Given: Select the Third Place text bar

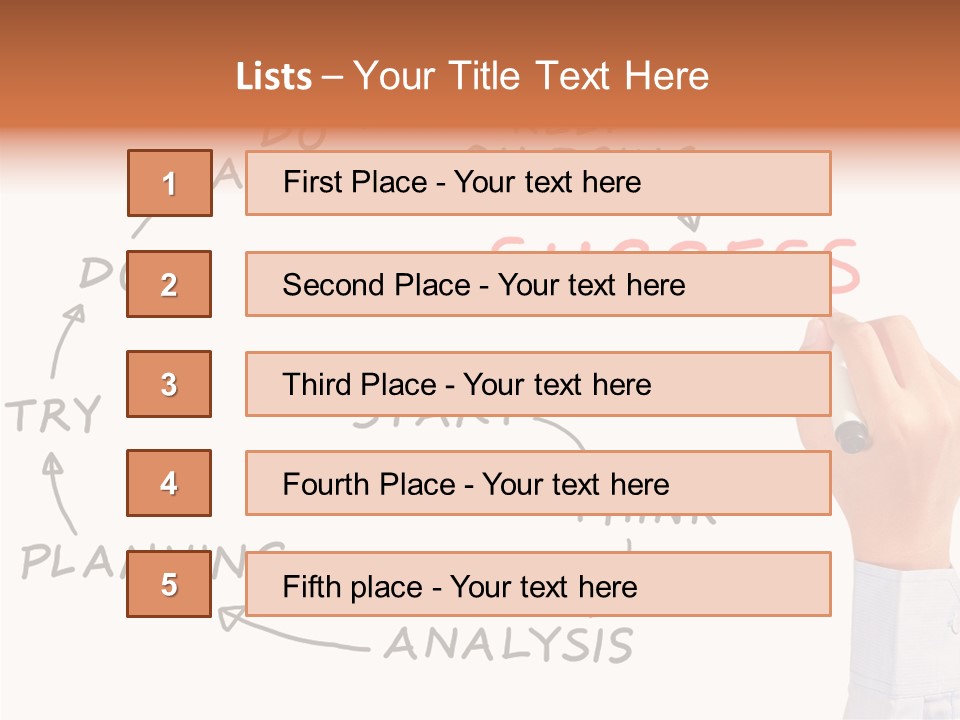Looking at the screenshot, I should pos(538,384).
